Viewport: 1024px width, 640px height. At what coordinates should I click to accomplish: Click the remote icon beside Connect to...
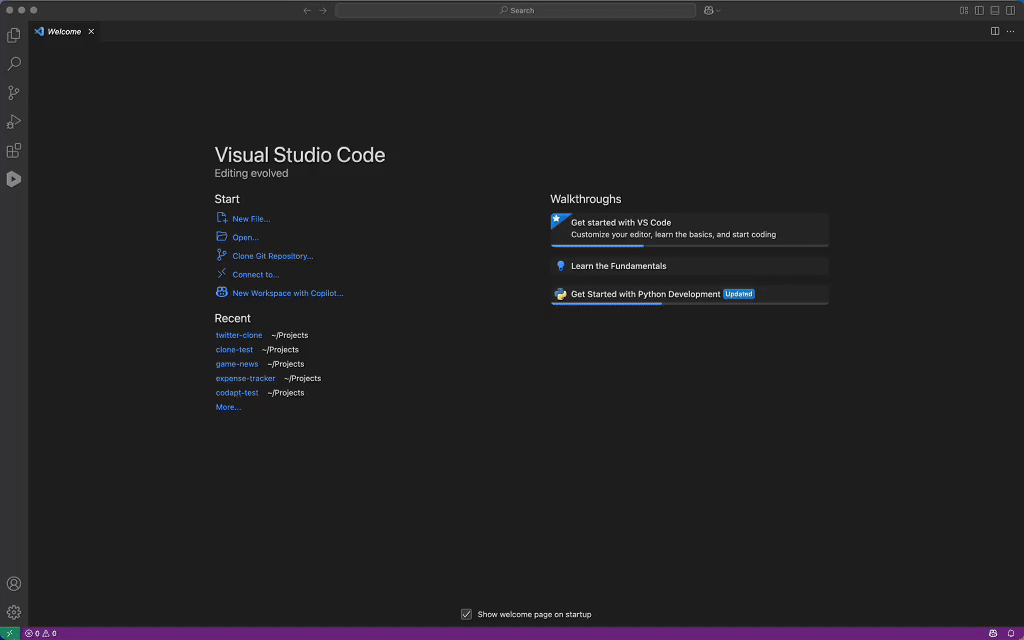coord(222,274)
